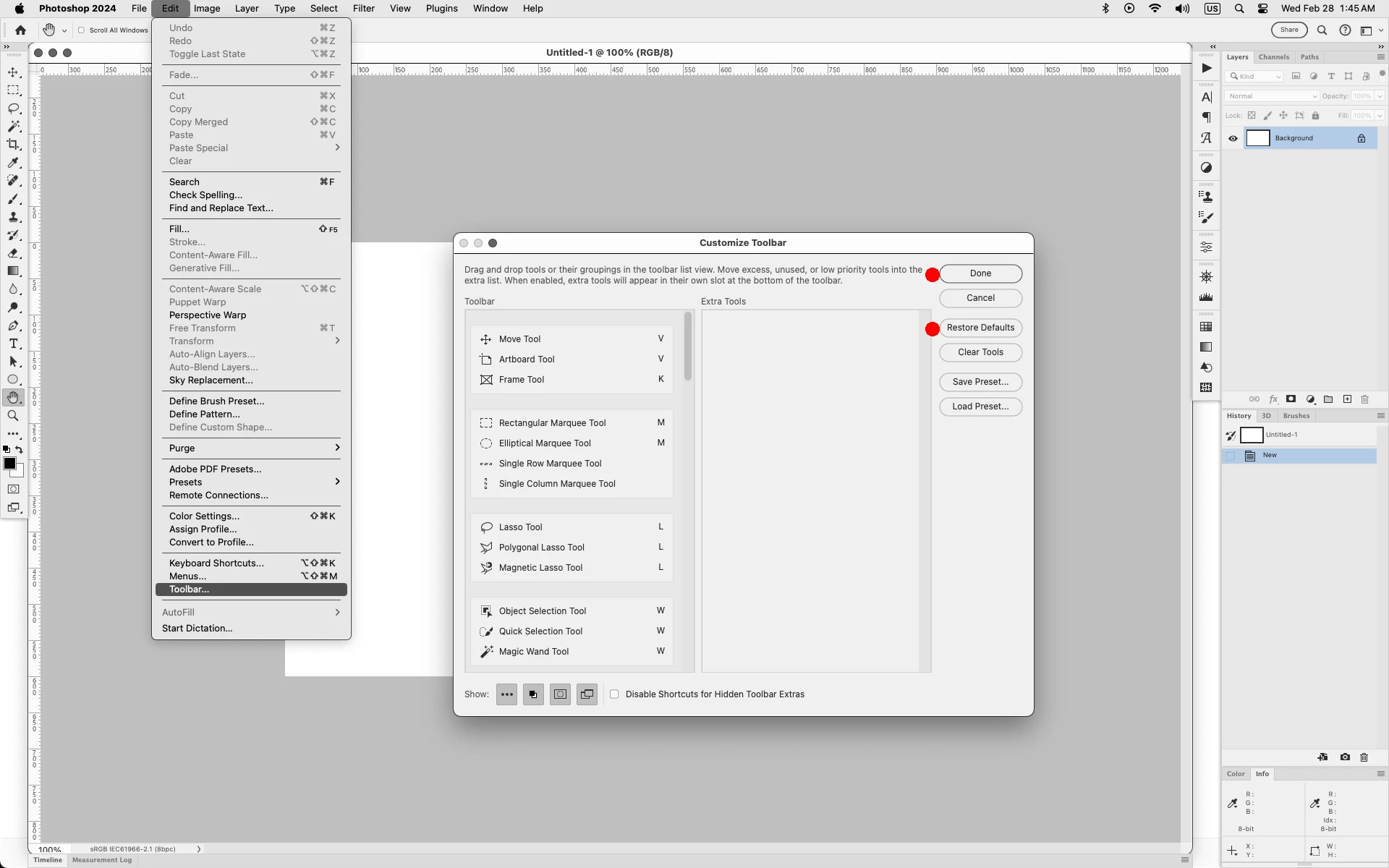Enable Disable Shortcuts for Hidden Toolbar Extras
1389x868 pixels.
pyautogui.click(x=614, y=694)
